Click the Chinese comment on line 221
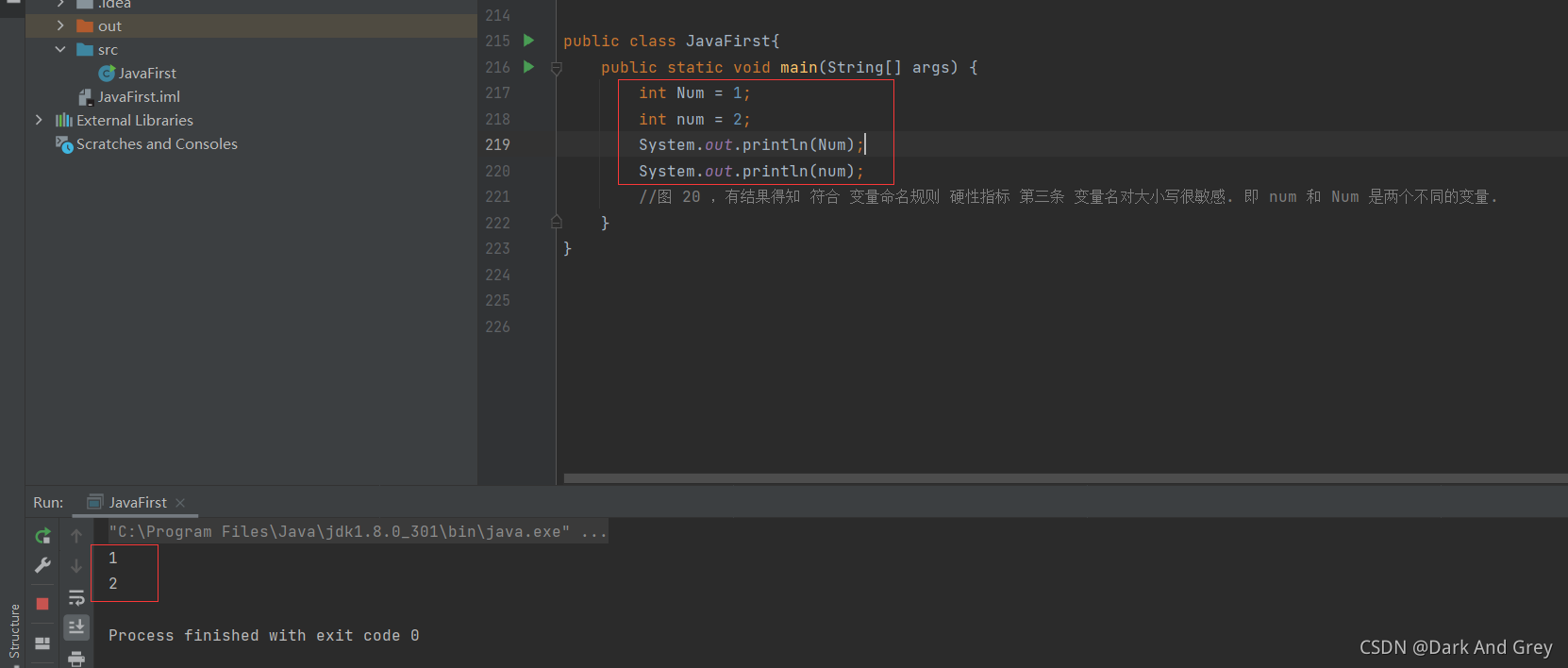1568x668 pixels. (1068, 196)
